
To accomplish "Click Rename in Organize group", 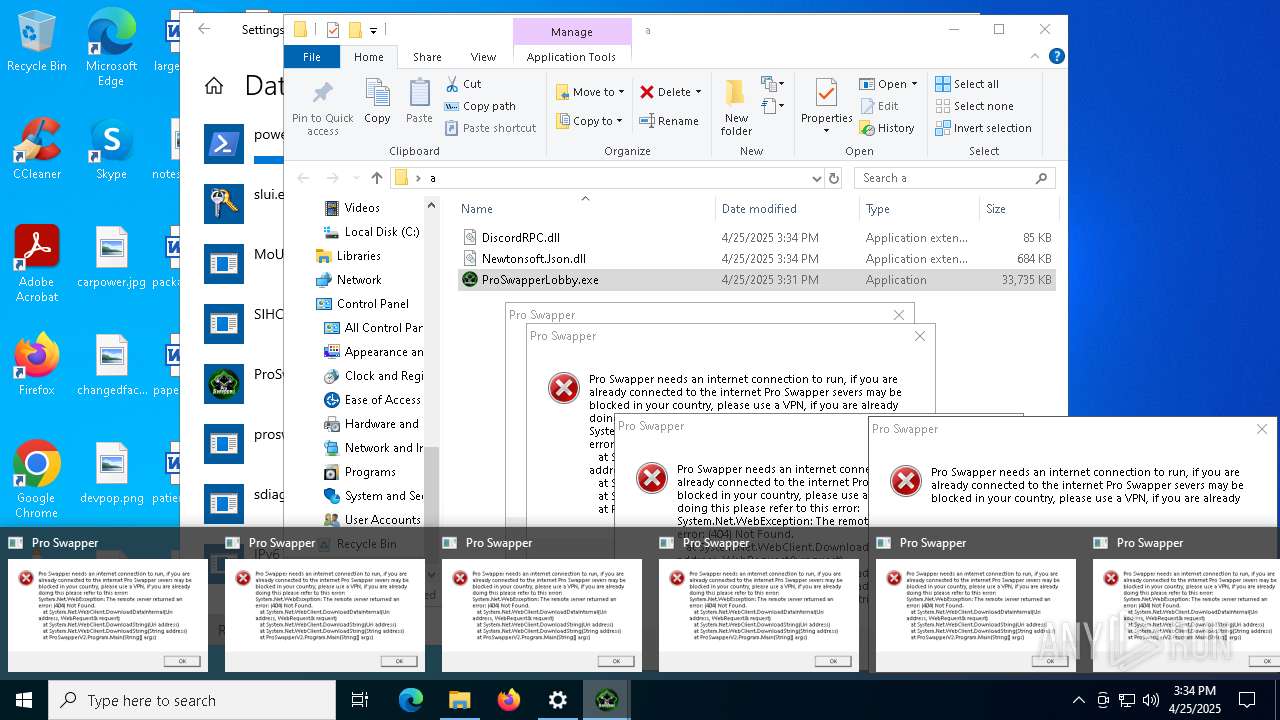I will click(x=669, y=121).
